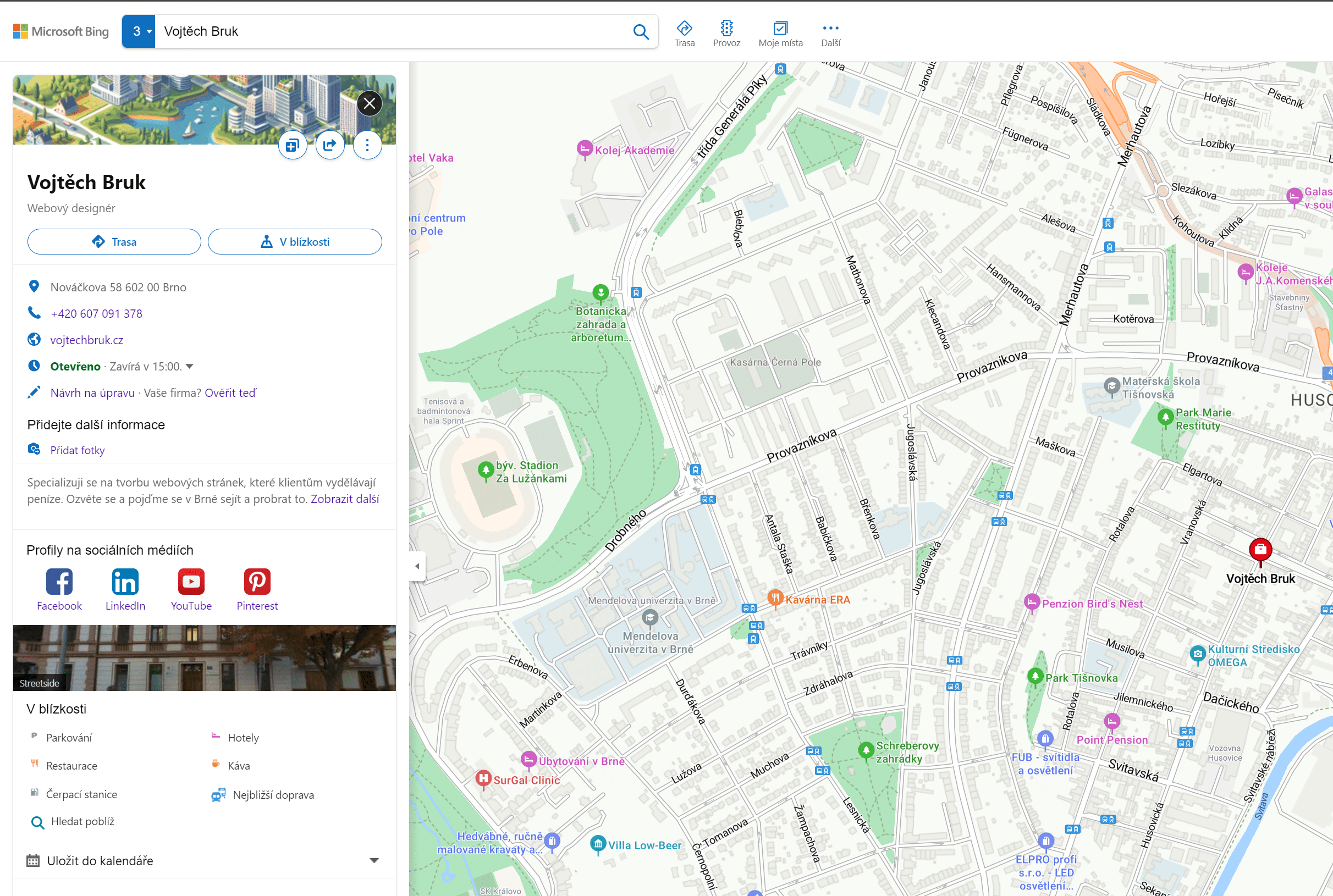Open the search category number dropdown
This screenshot has width=1333, height=896.
(x=139, y=31)
